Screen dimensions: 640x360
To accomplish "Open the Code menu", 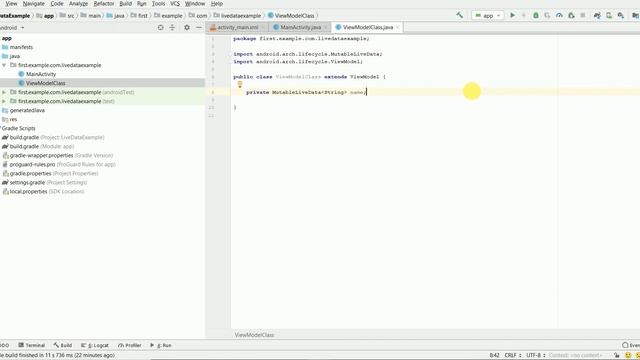I will pos(57,4).
